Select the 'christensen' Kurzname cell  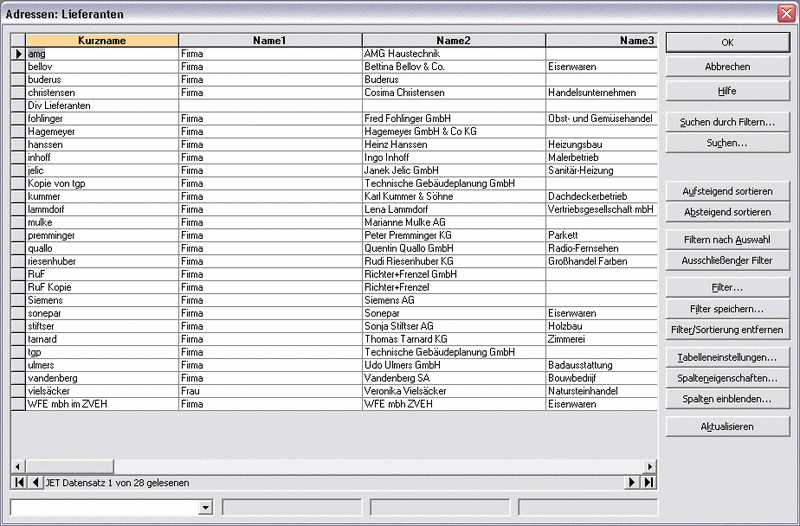tap(102, 92)
